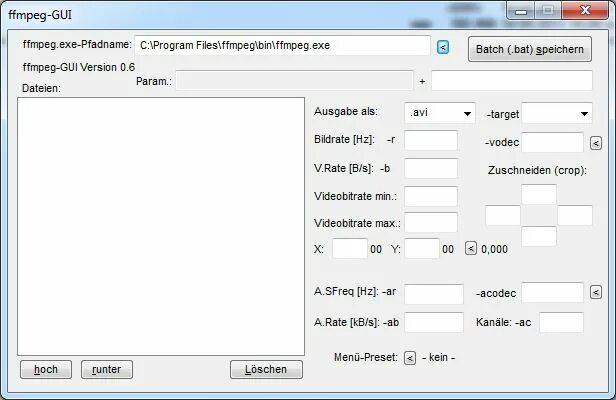
Task: Click the right crop value field
Action: pyautogui.click(x=575, y=215)
